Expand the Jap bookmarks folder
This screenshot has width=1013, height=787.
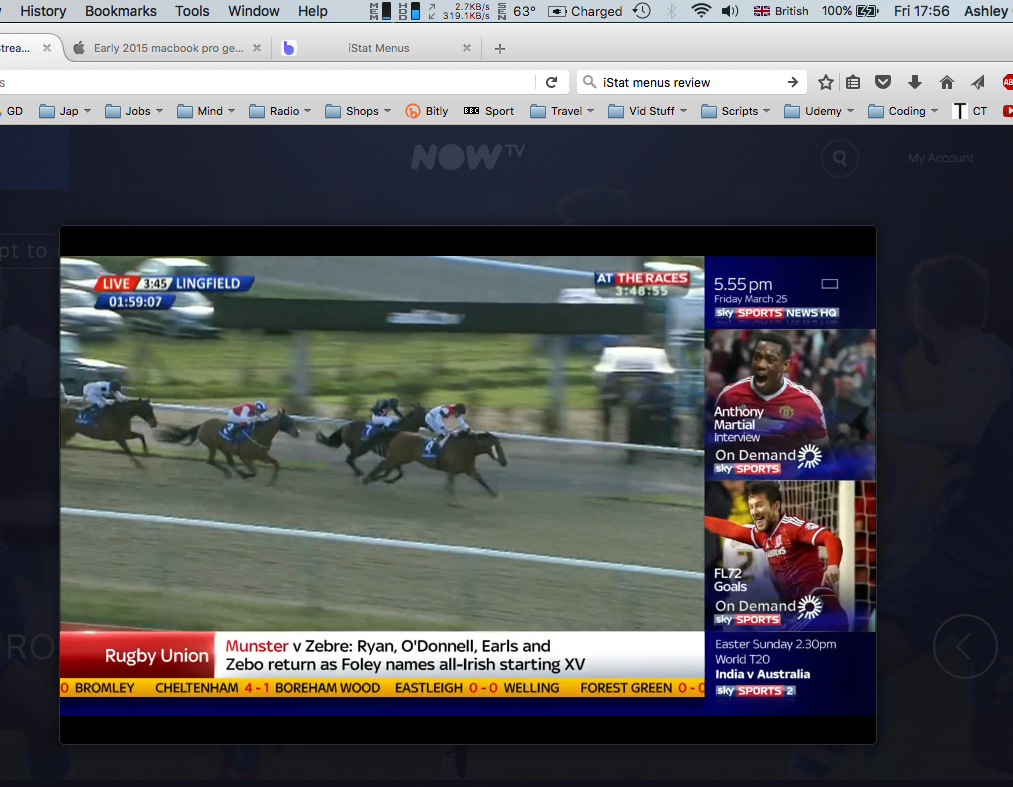point(65,111)
